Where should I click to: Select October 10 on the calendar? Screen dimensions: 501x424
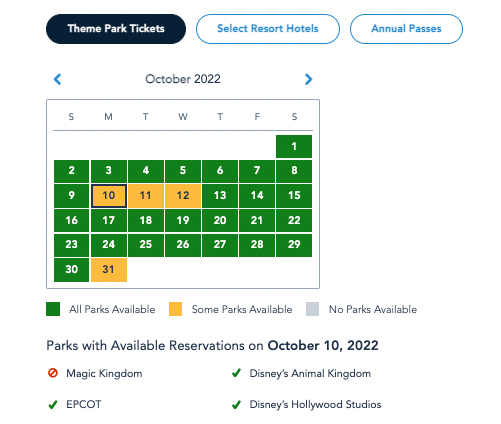pos(109,196)
